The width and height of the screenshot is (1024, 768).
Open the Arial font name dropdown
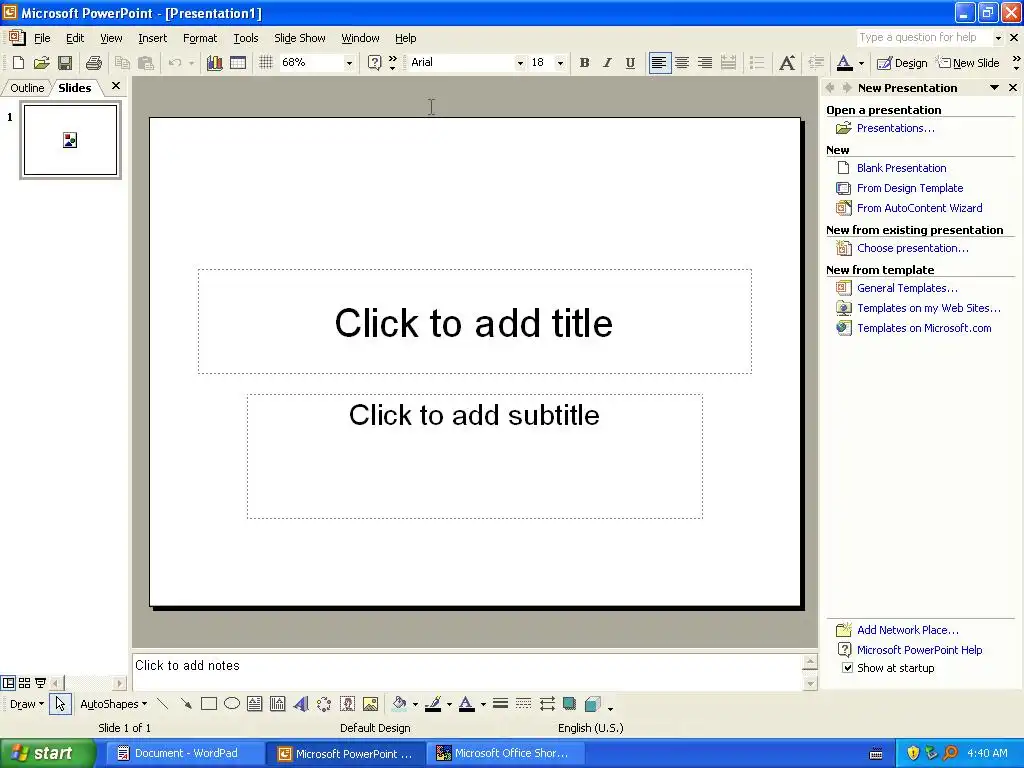520,63
